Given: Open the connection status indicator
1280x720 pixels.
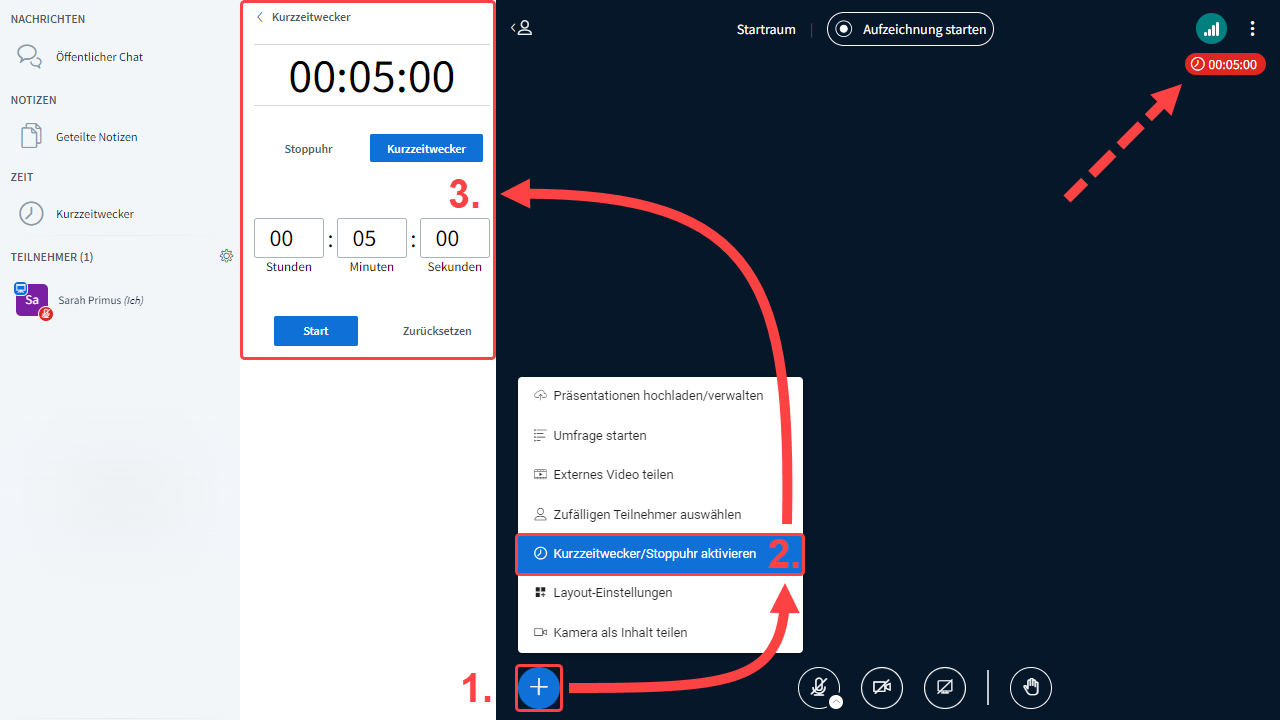Looking at the screenshot, I should [x=1211, y=29].
